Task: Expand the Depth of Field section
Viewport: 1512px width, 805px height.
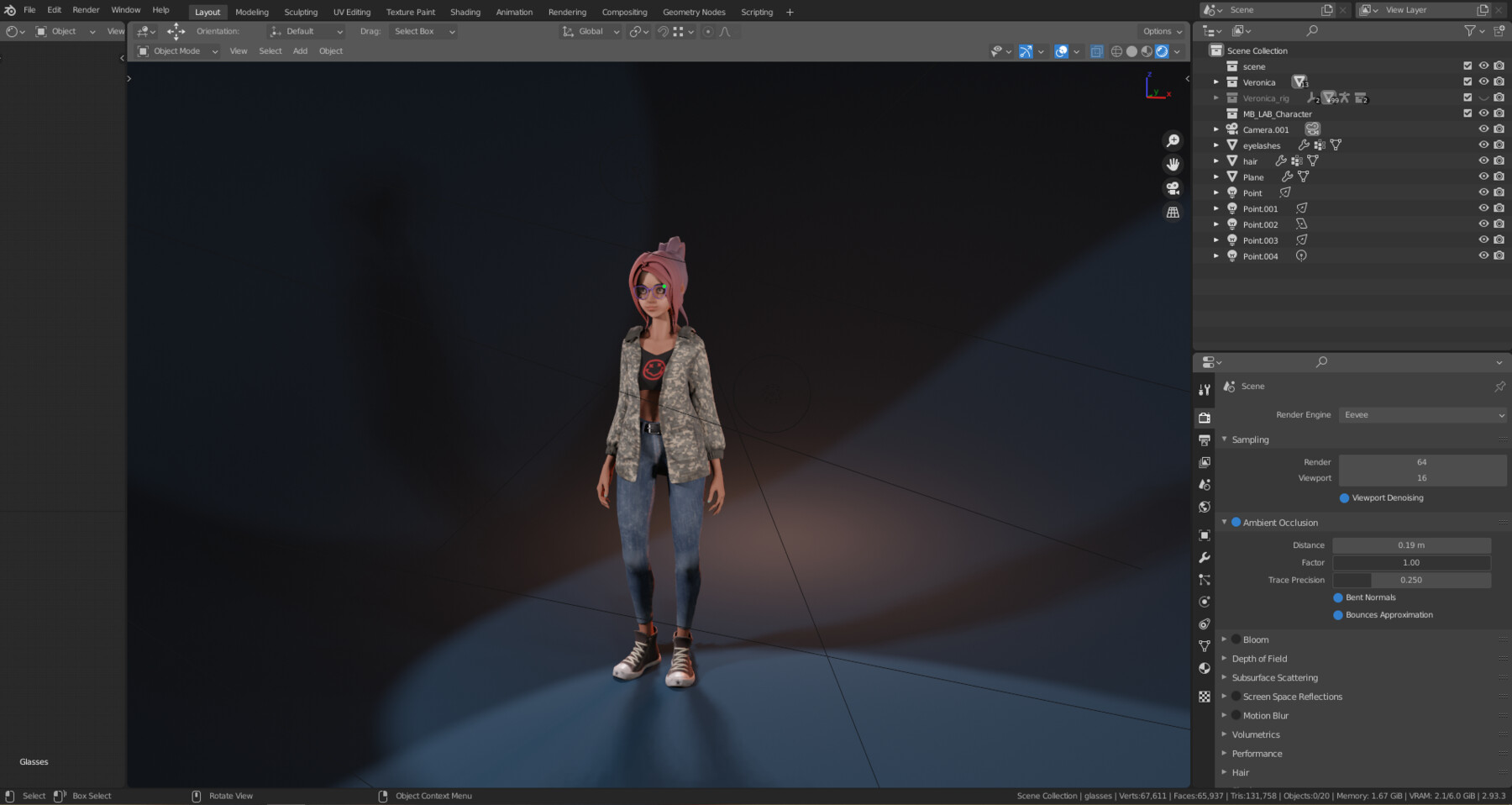Action: coord(1226,658)
